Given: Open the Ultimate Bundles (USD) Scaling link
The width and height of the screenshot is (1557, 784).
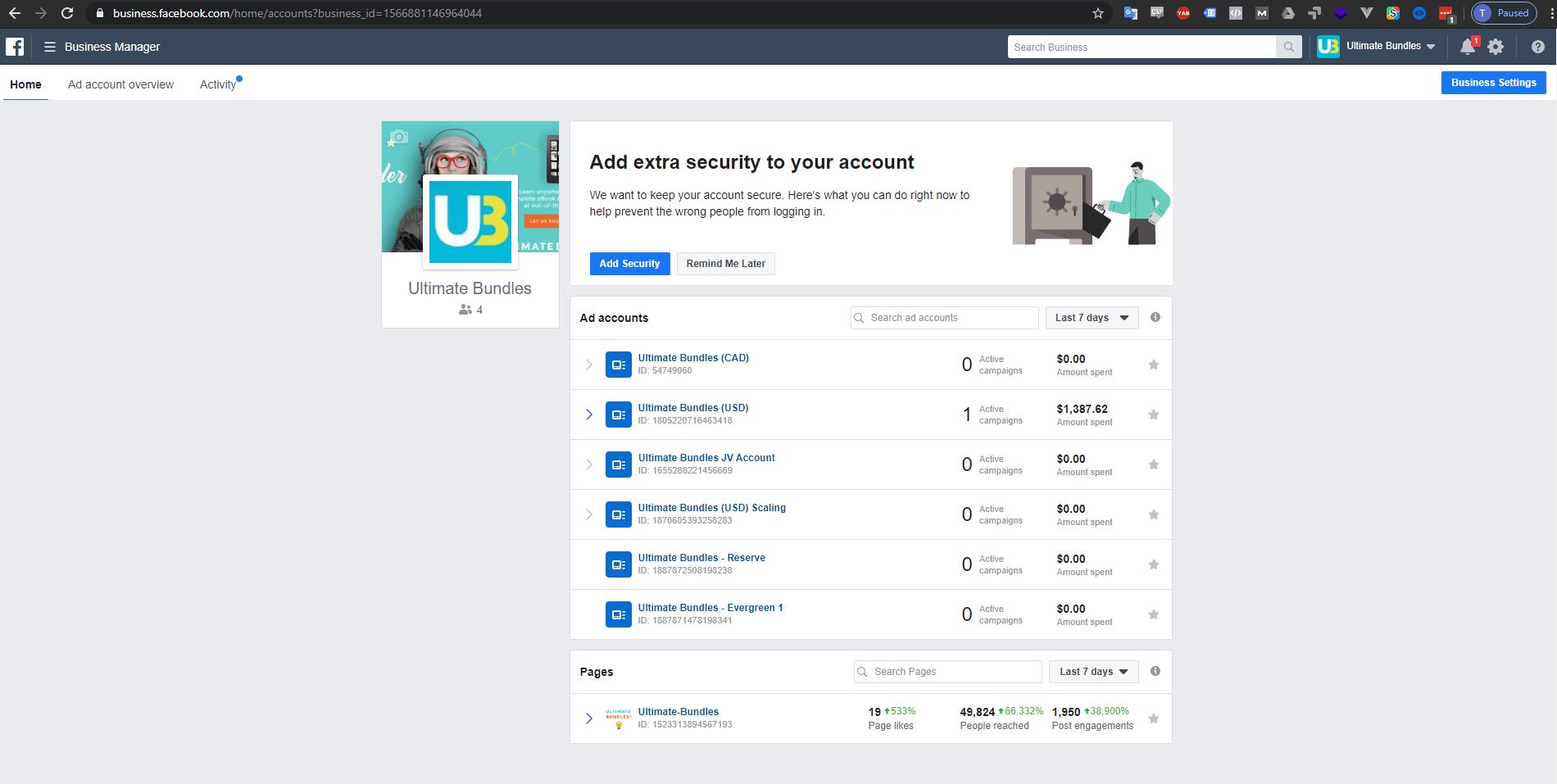Looking at the screenshot, I should pos(712,508).
